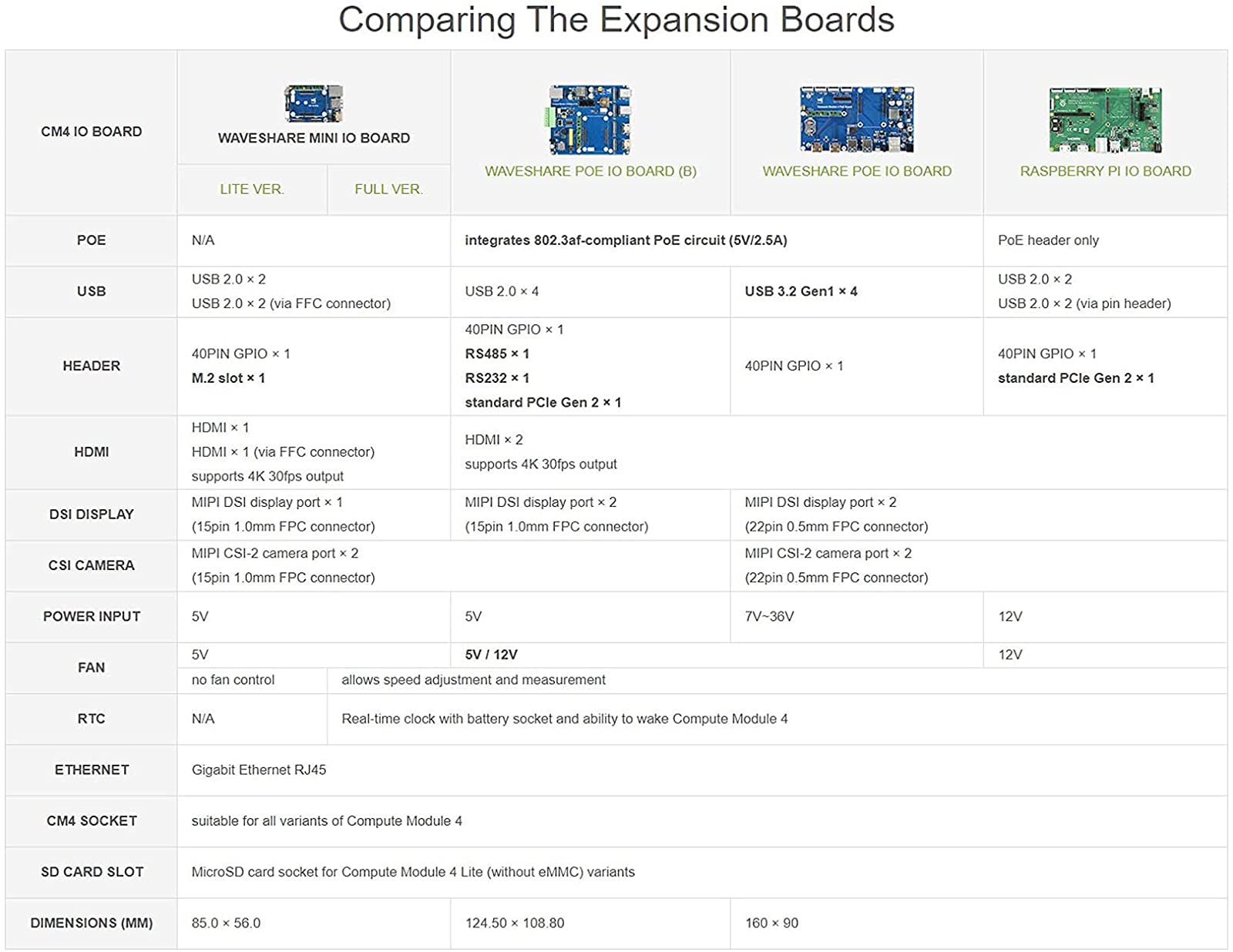Open the Waveshare PoE IO Board (B) image
The height and width of the screenshot is (952, 1233).
coord(590,120)
